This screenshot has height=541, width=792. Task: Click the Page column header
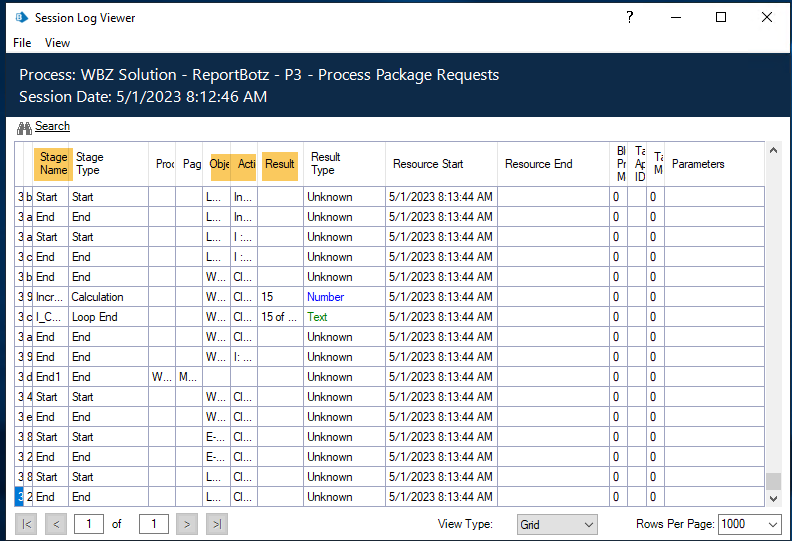point(190,164)
